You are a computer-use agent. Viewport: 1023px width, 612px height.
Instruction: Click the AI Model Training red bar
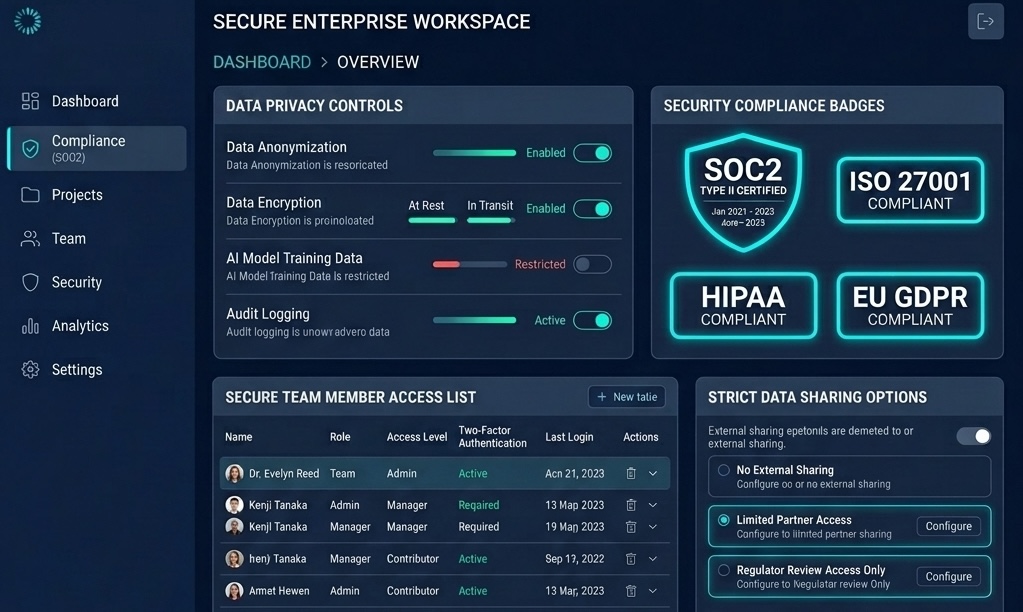click(447, 264)
